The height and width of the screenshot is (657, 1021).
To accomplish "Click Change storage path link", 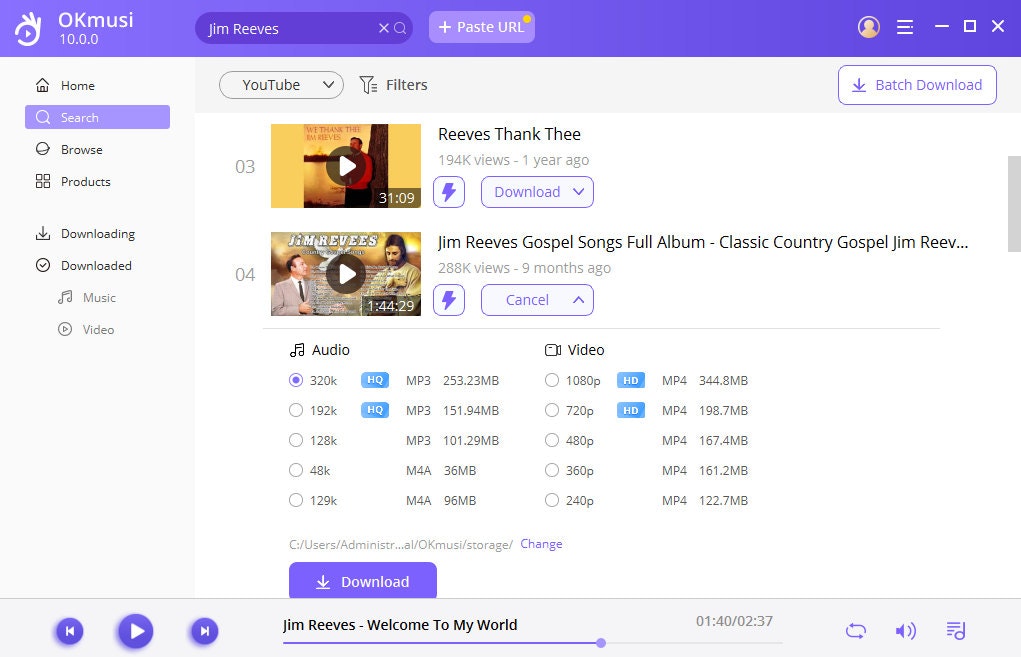I will point(541,544).
